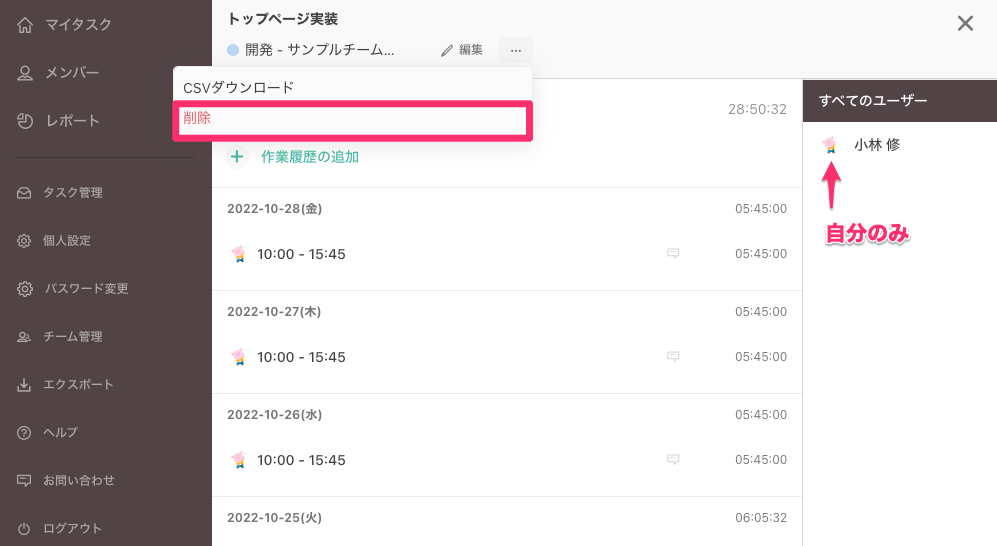Open 個人設定 personal settings

pyautogui.click(x=66, y=241)
